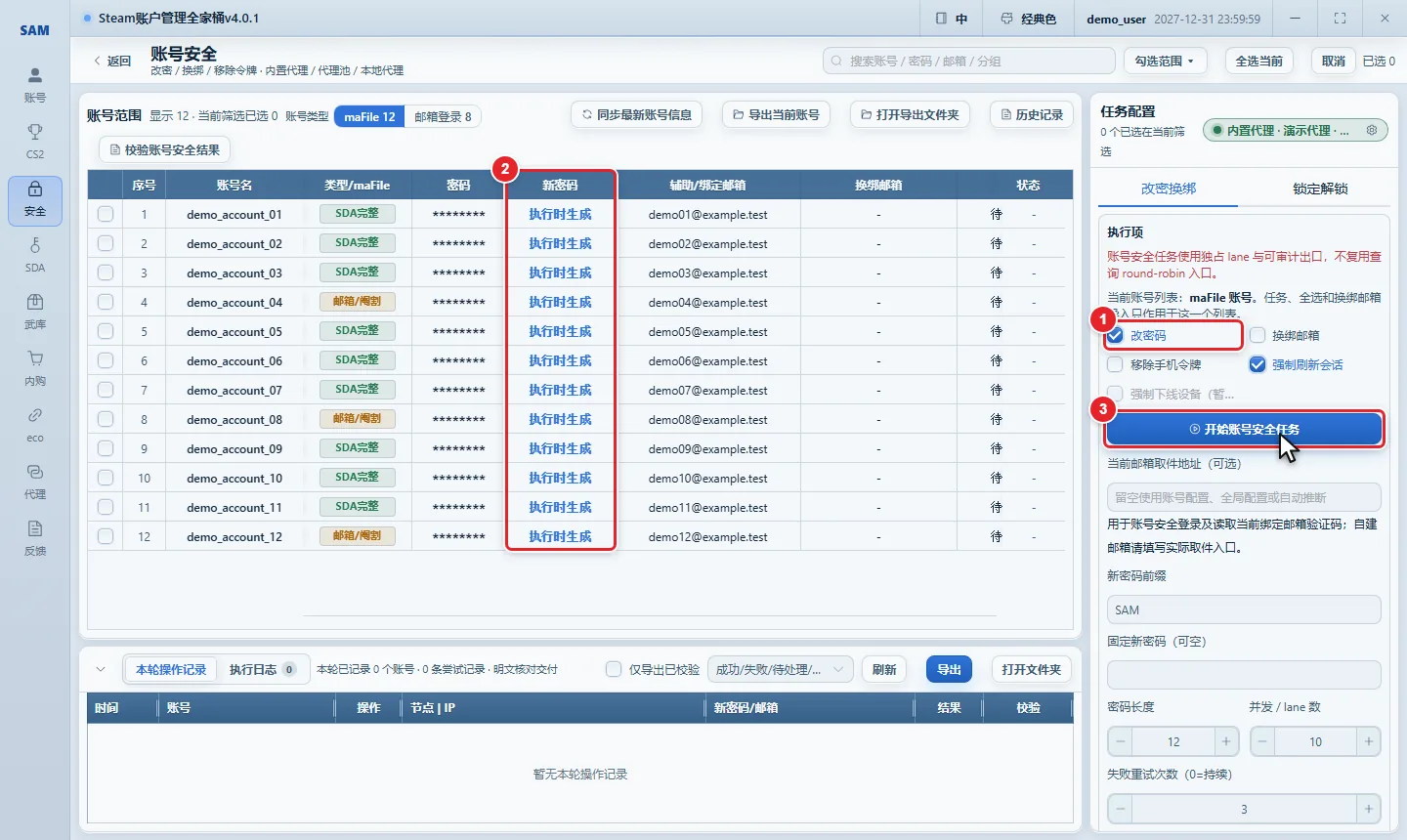Open the 反馈 feedback sidebar section

pyautogui.click(x=35, y=538)
